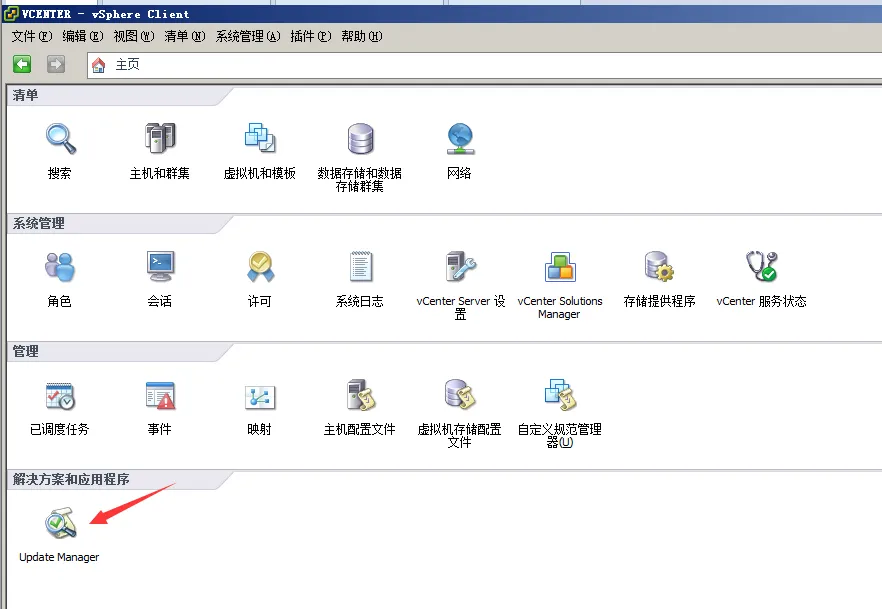Click the green back navigation arrow
The width and height of the screenshot is (882, 609).
click(x=21, y=64)
